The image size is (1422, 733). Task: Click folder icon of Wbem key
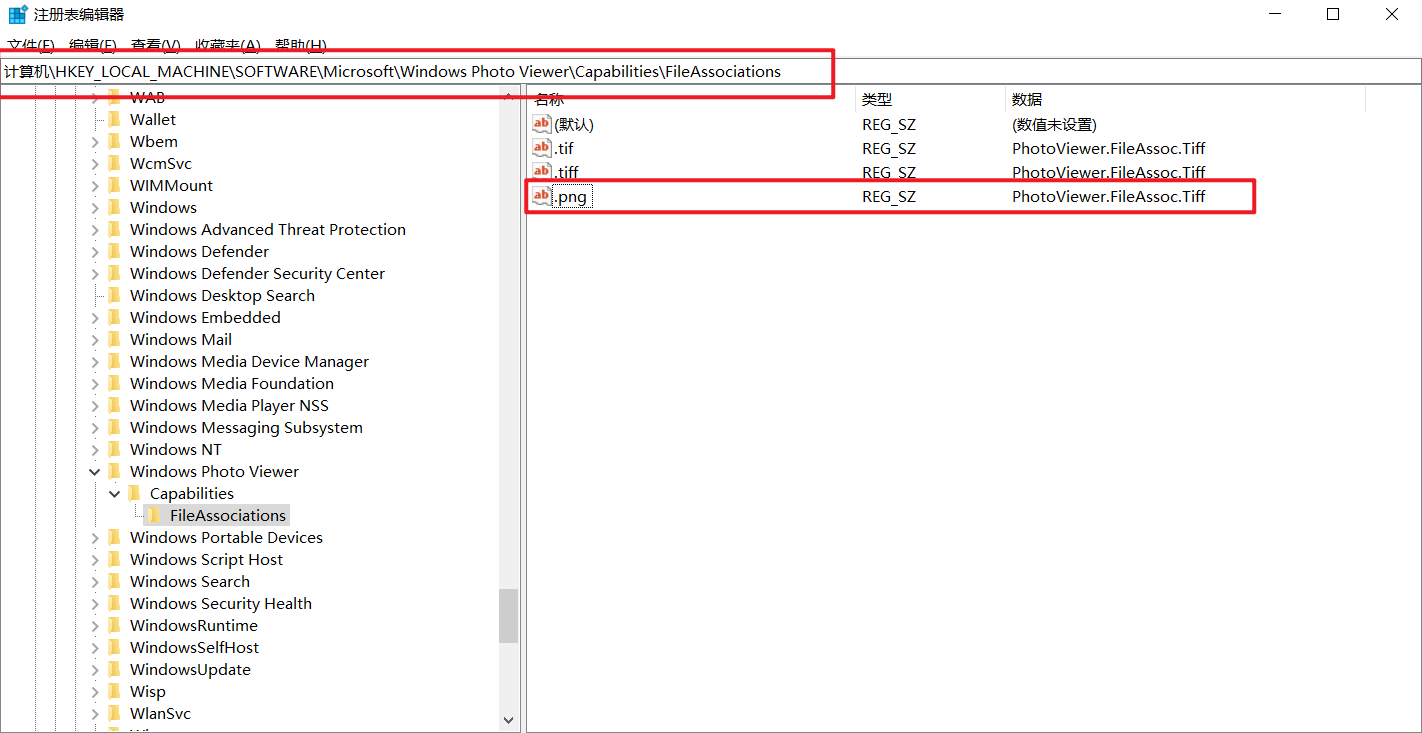(x=114, y=141)
